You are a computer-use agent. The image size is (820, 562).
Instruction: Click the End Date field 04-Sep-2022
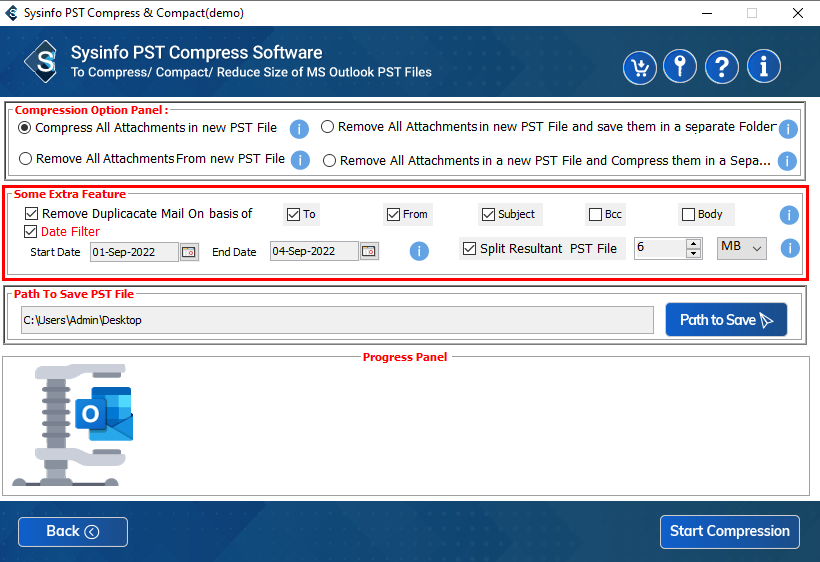[x=314, y=251]
